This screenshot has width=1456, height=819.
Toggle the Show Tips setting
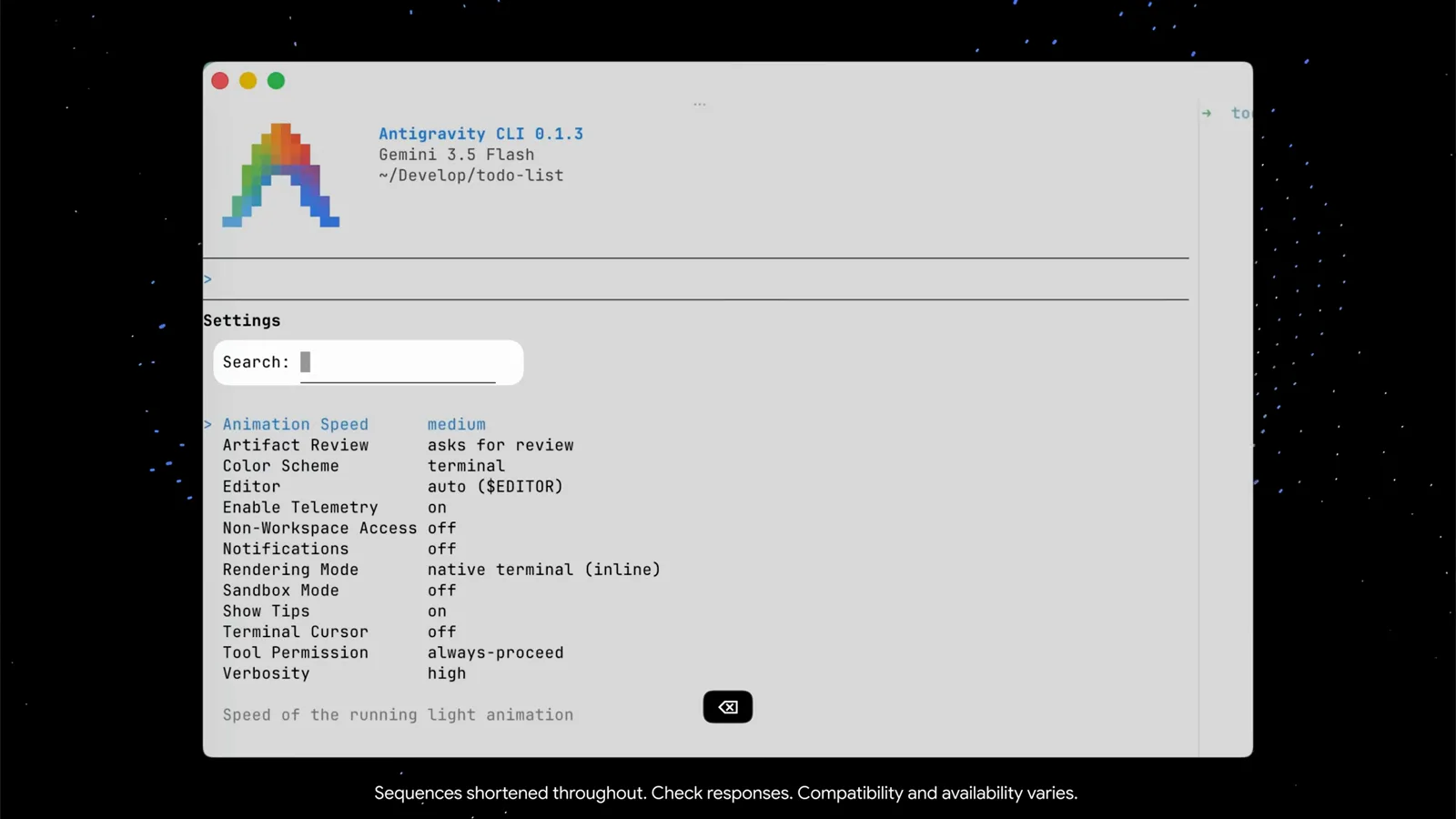pos(335,612)
